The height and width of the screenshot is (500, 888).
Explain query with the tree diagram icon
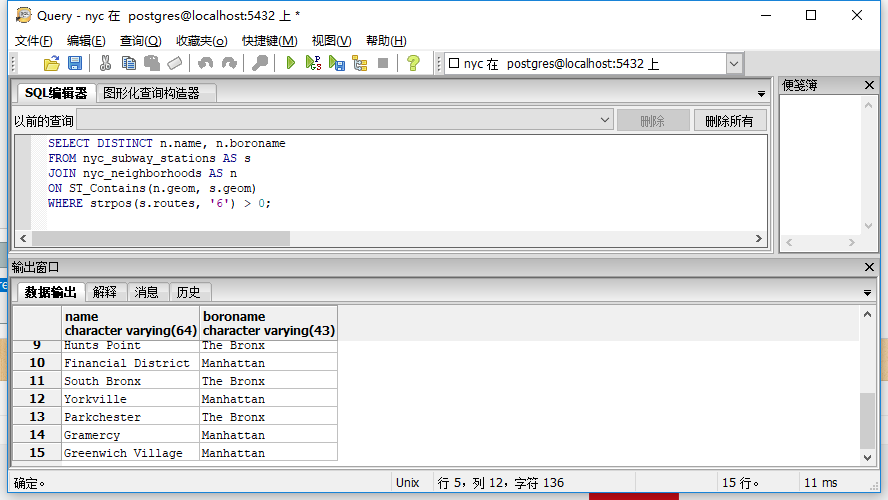360,63
